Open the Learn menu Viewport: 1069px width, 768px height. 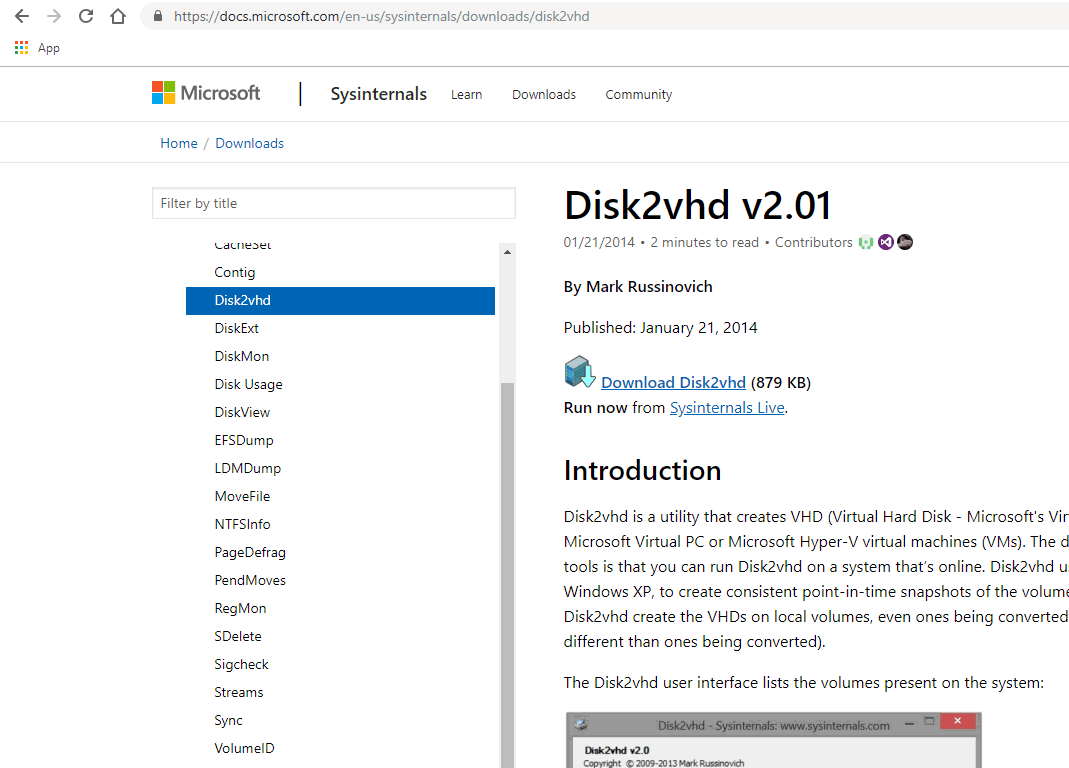click(x=466, y=95)
